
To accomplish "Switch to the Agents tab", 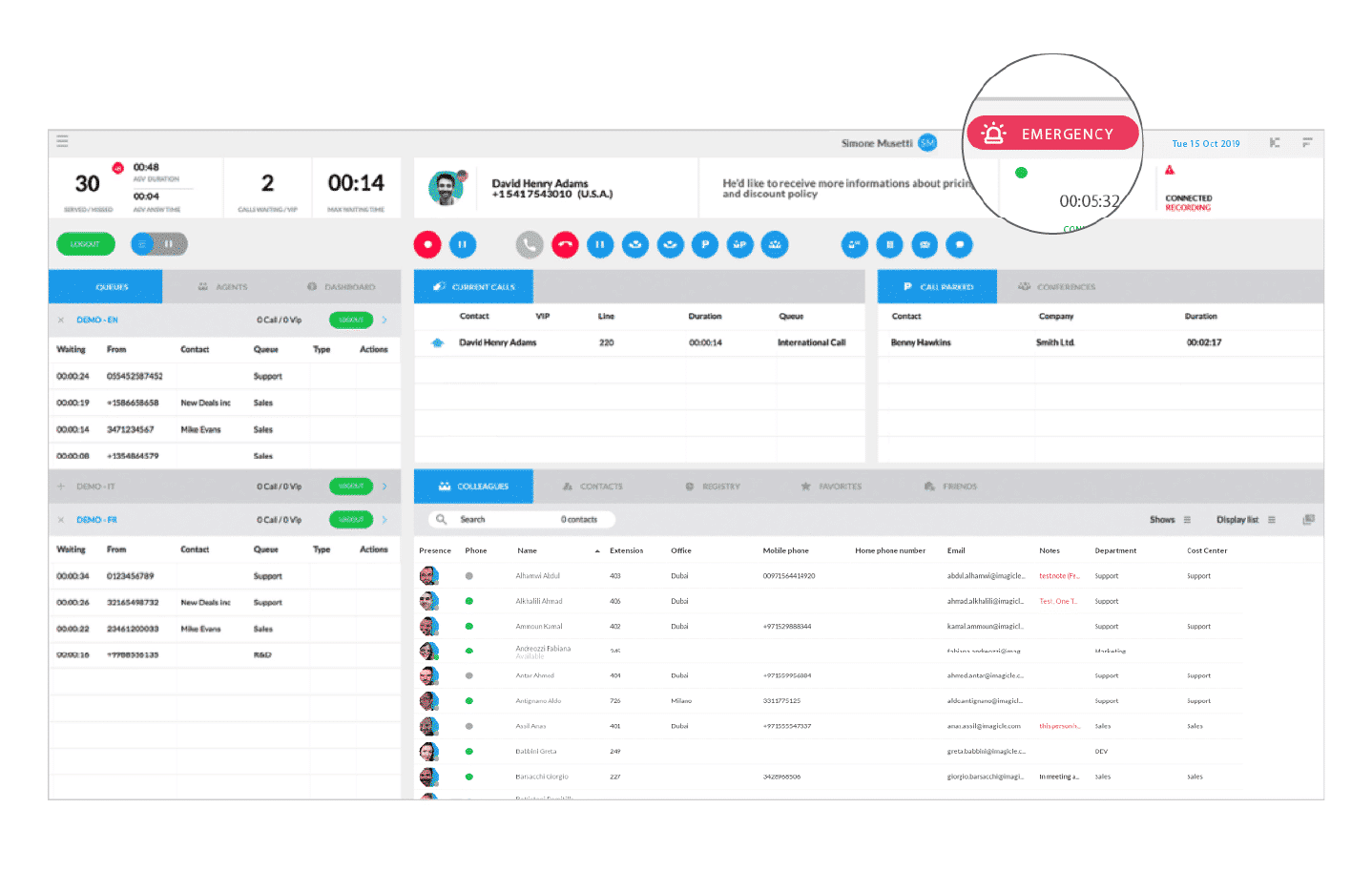I will point(223,287).
